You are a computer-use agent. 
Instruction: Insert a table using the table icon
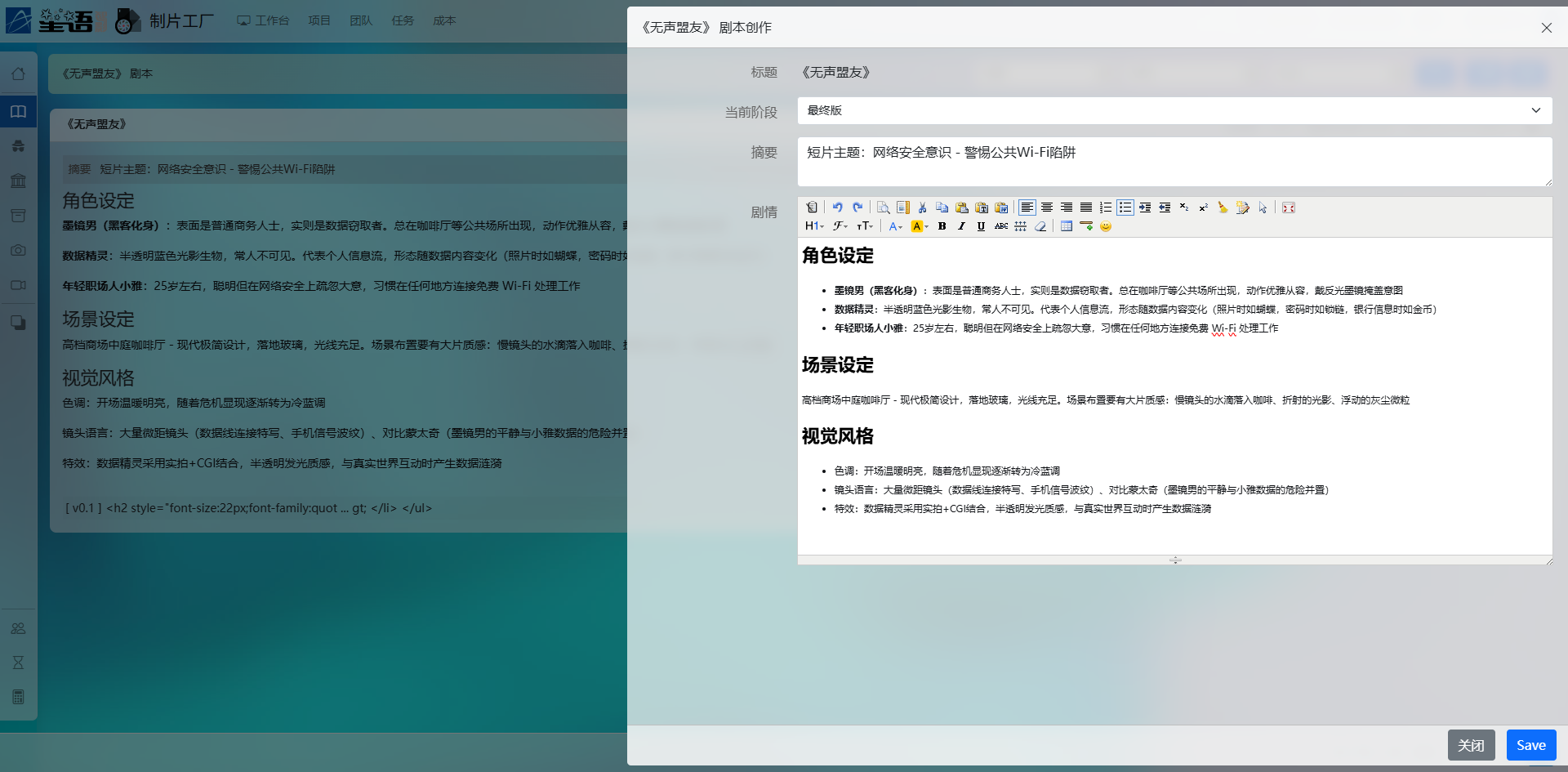coord(1066,226)
